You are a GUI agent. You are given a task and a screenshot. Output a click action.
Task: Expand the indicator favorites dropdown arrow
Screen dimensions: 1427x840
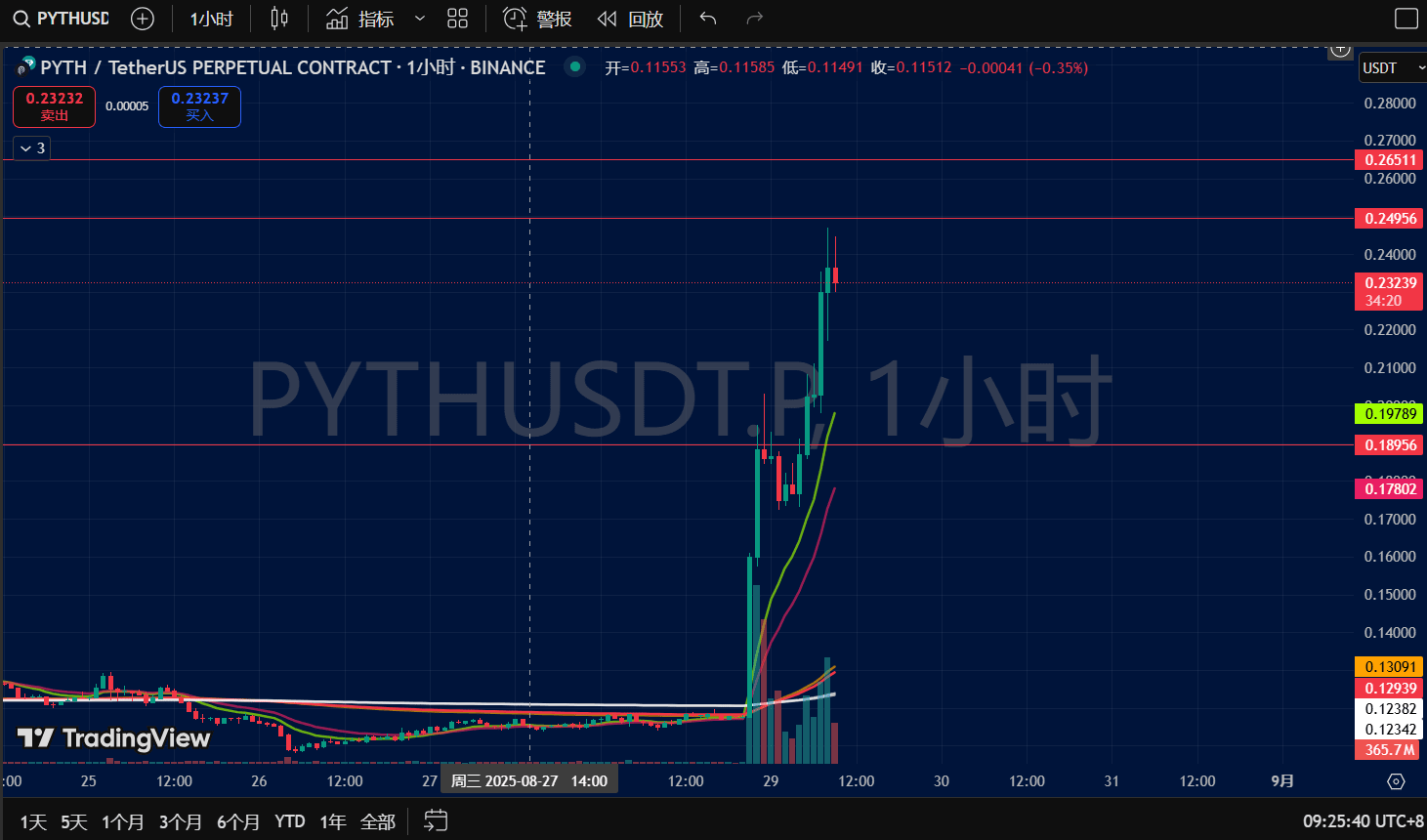click(420, 19)
